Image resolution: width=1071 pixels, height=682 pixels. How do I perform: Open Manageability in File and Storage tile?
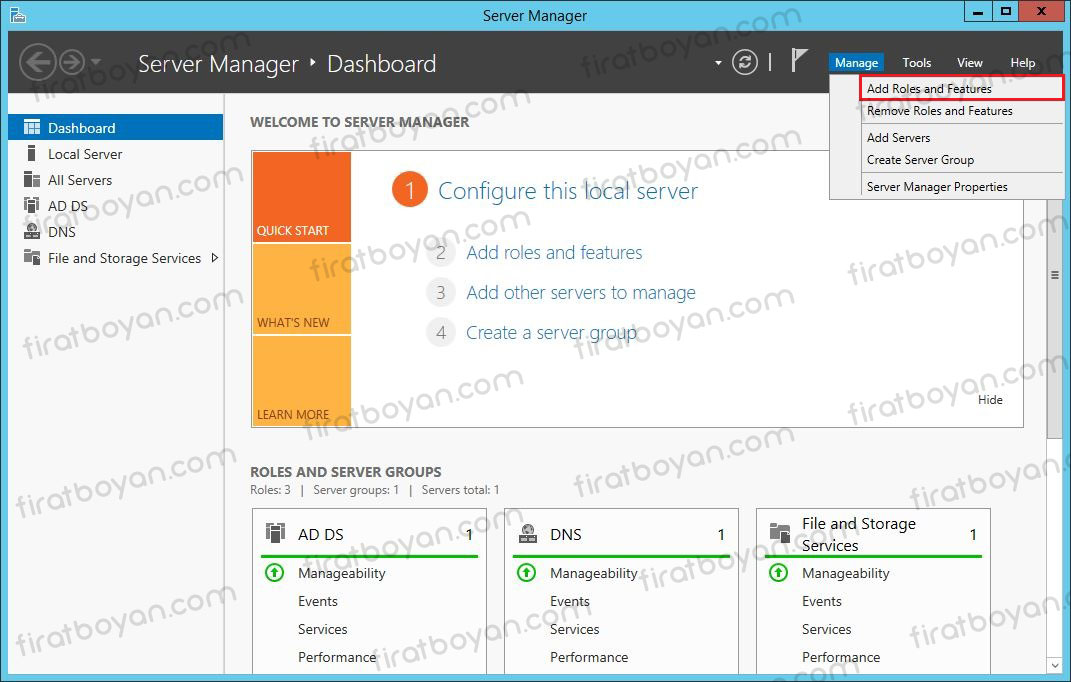click(x=846, y=573)
